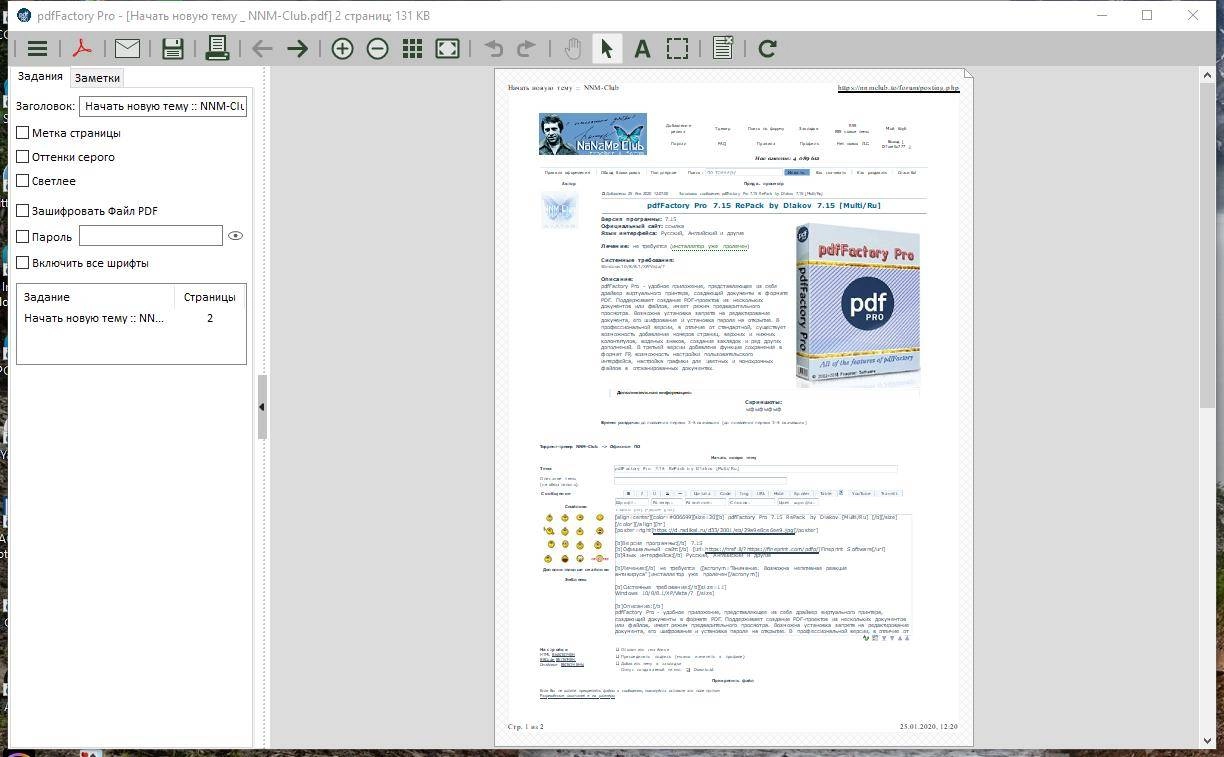The width and height of the screenshot is (1224, 757).
Task: Enable the Метка страницы checkbox
Action: 23,132
